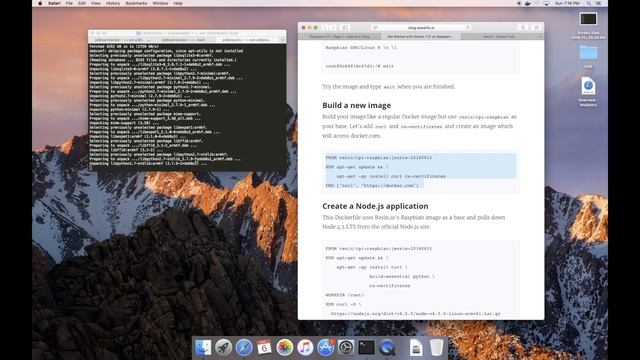Open Launchpad rocket icon in Dock

click(x=223, y=347)
